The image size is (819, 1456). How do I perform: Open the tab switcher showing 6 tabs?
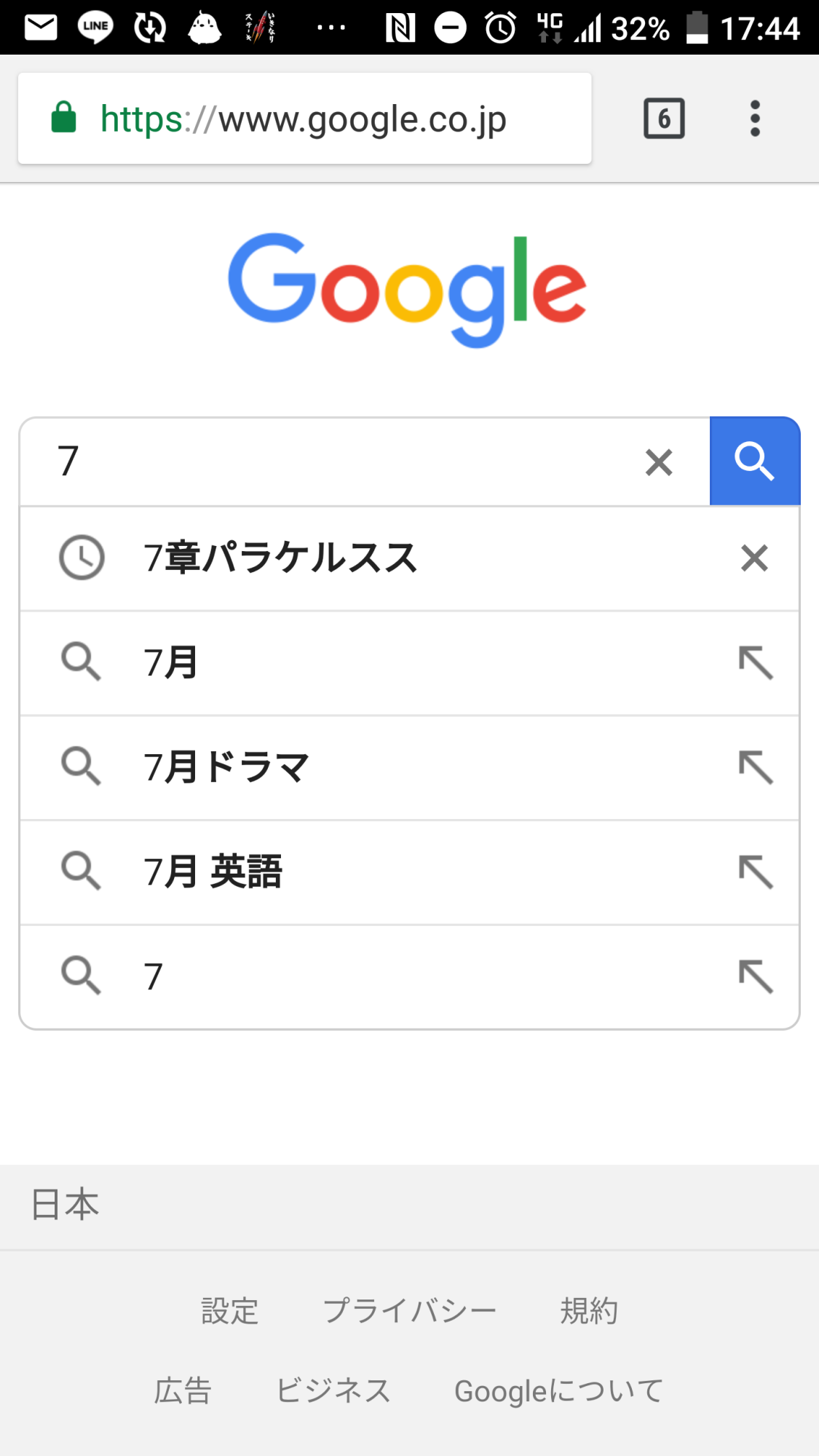click(x=664, y=118)
